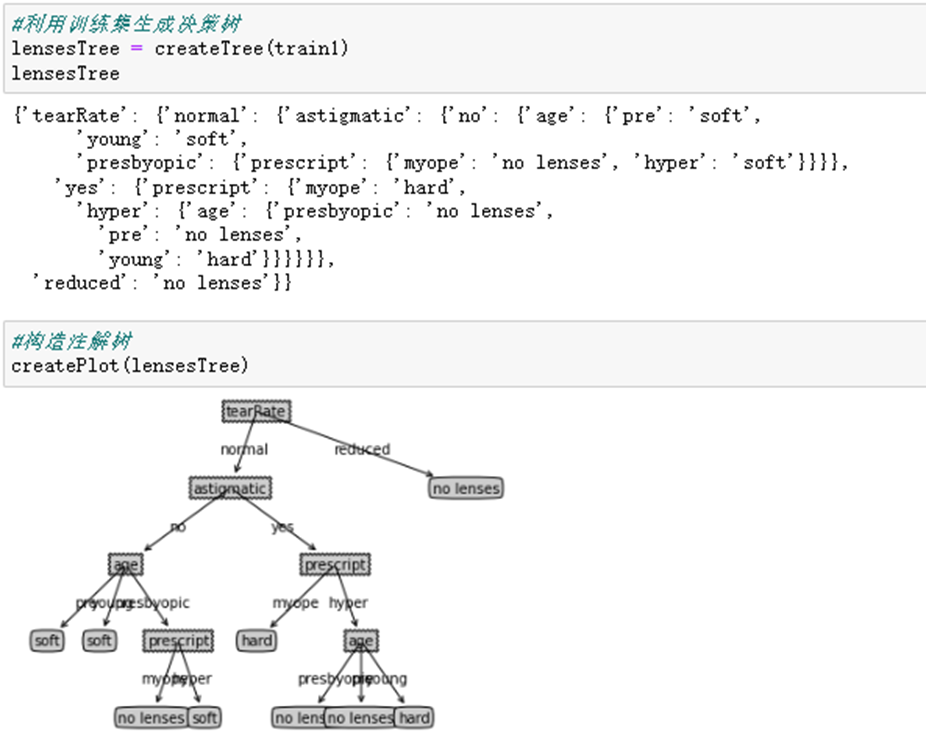Click the standalone 'lensesTree' line in first cell

[66, 73]
